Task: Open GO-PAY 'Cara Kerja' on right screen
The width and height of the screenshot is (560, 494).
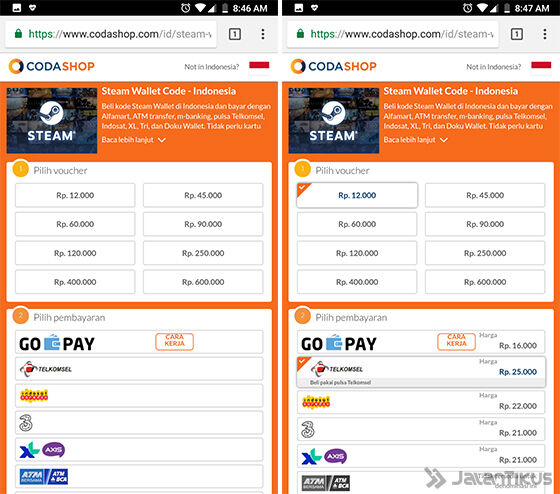Action: coord(456,342)
